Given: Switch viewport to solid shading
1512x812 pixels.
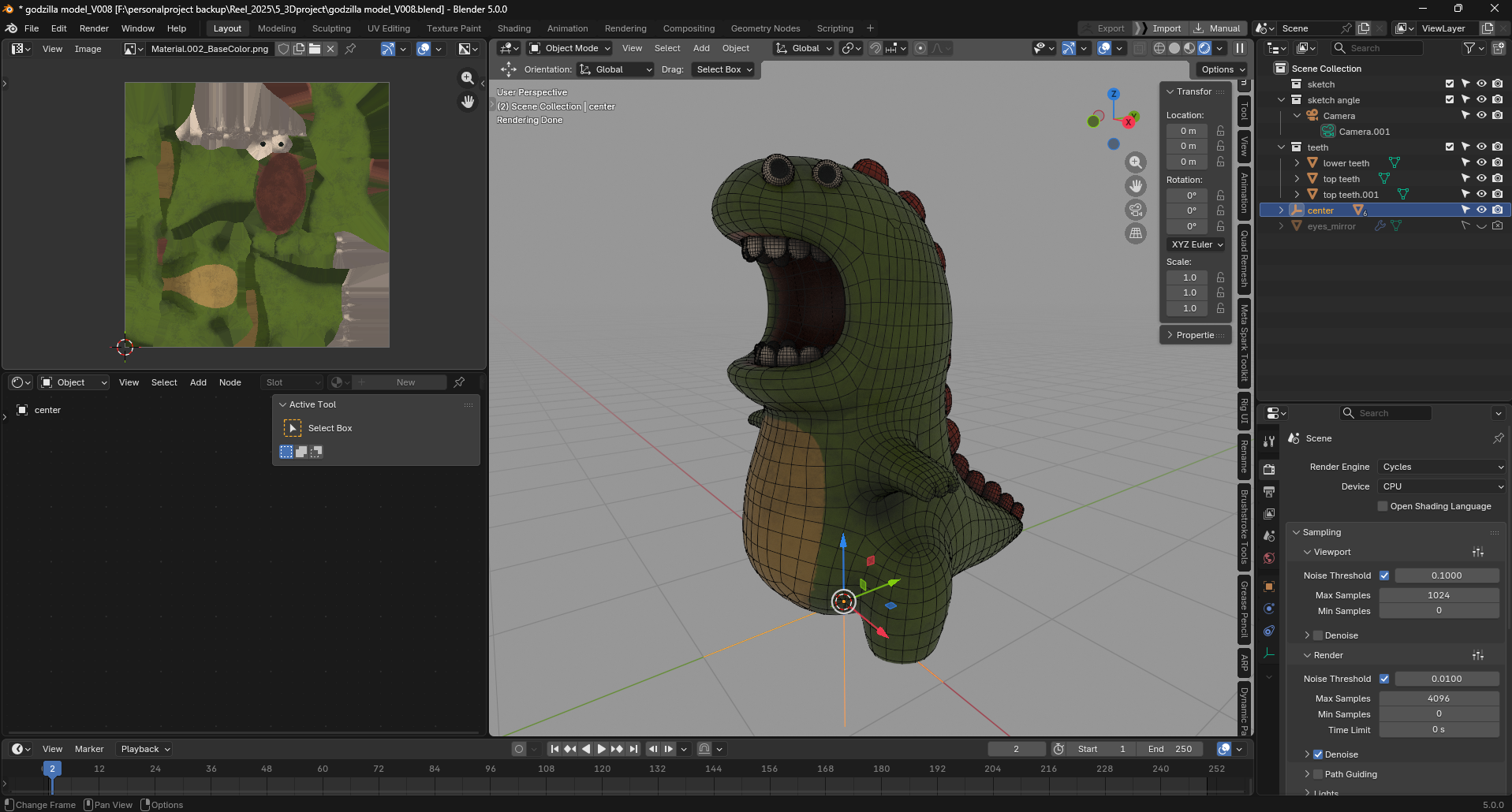Looking at the screenshot, I should coord(1174,48).
